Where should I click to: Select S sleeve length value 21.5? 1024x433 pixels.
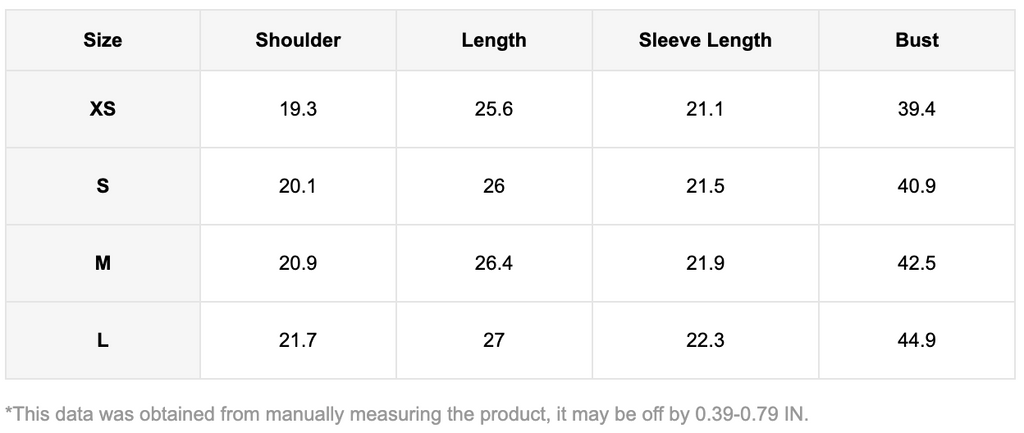[705, 186]
